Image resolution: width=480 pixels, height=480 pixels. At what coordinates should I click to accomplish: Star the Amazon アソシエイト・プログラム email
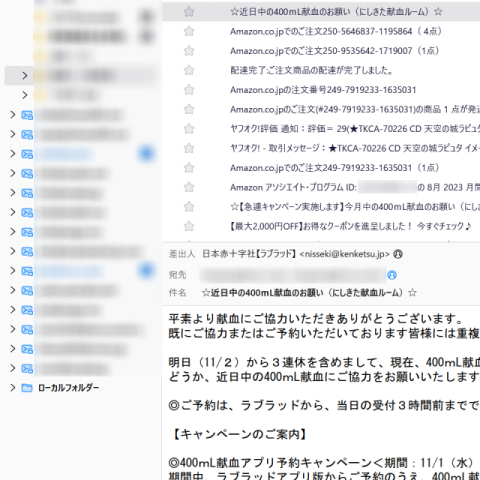click(x=189, y=187)
